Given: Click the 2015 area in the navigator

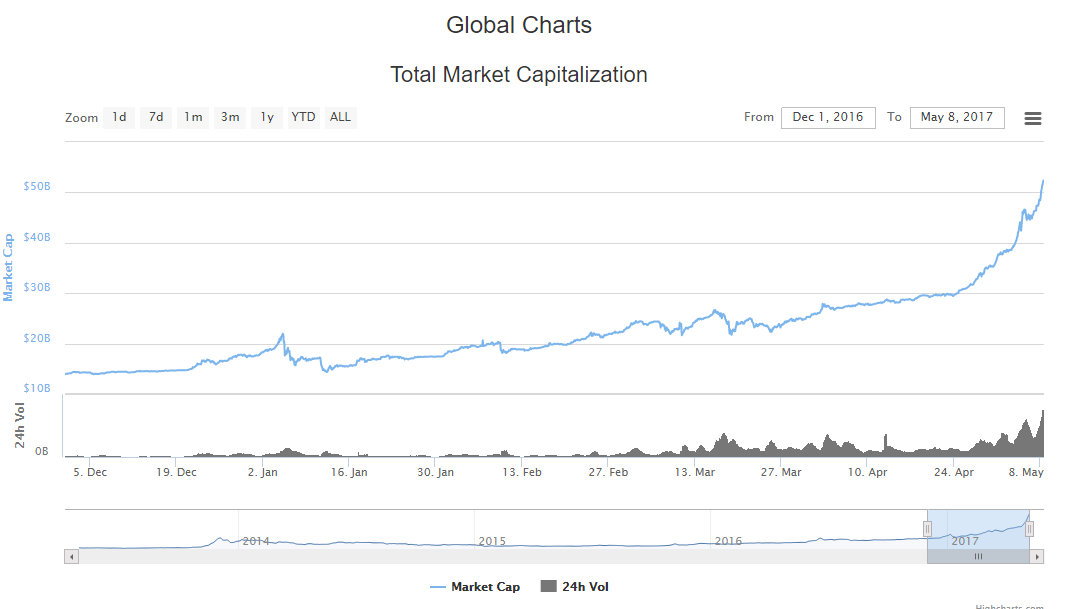Looking at the screenshot, I should (492, 541).
